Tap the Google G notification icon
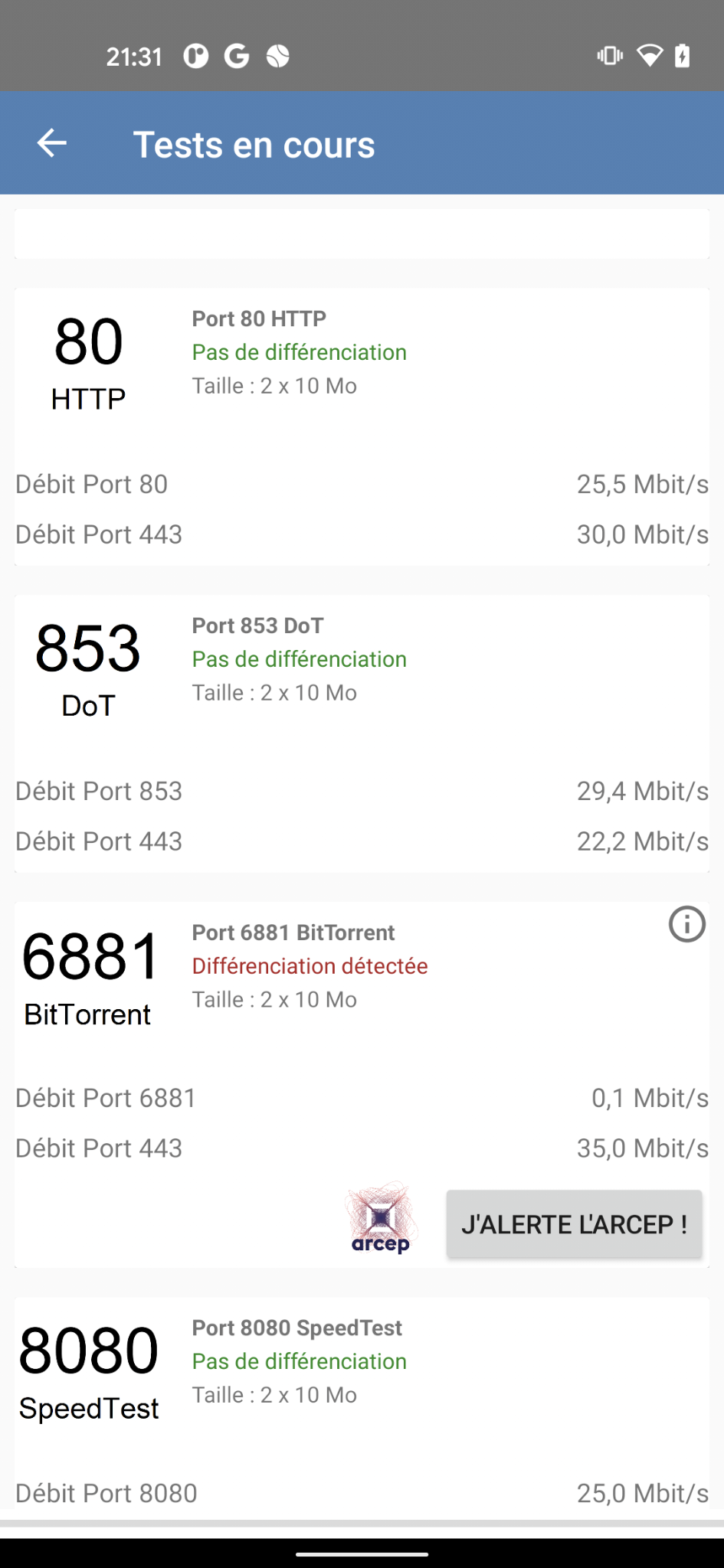The width and height of the screenshot is (724, 1568). tap(237, 56)
